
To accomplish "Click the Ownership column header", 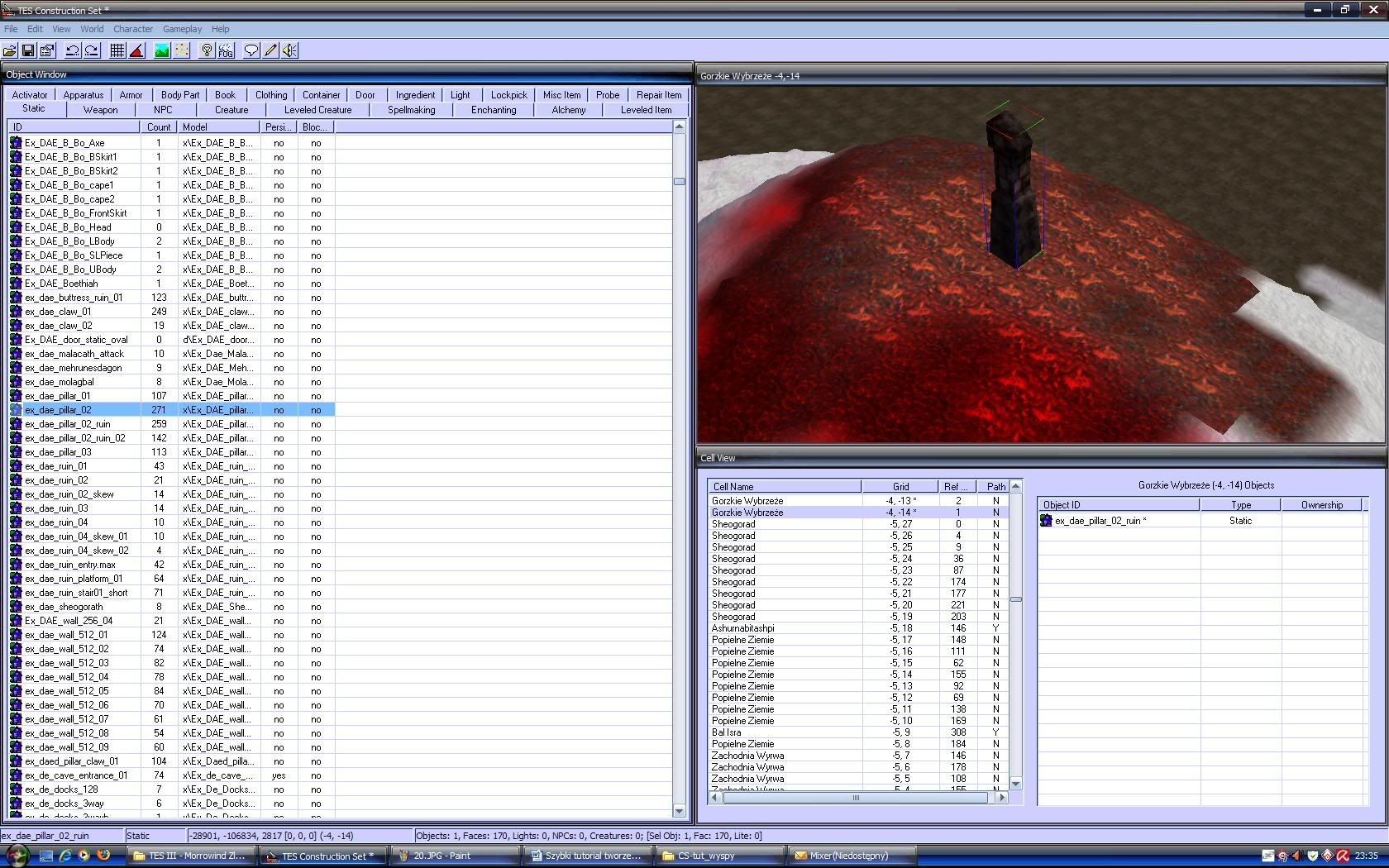I will pyautogui.click(x=1321, y=505).
